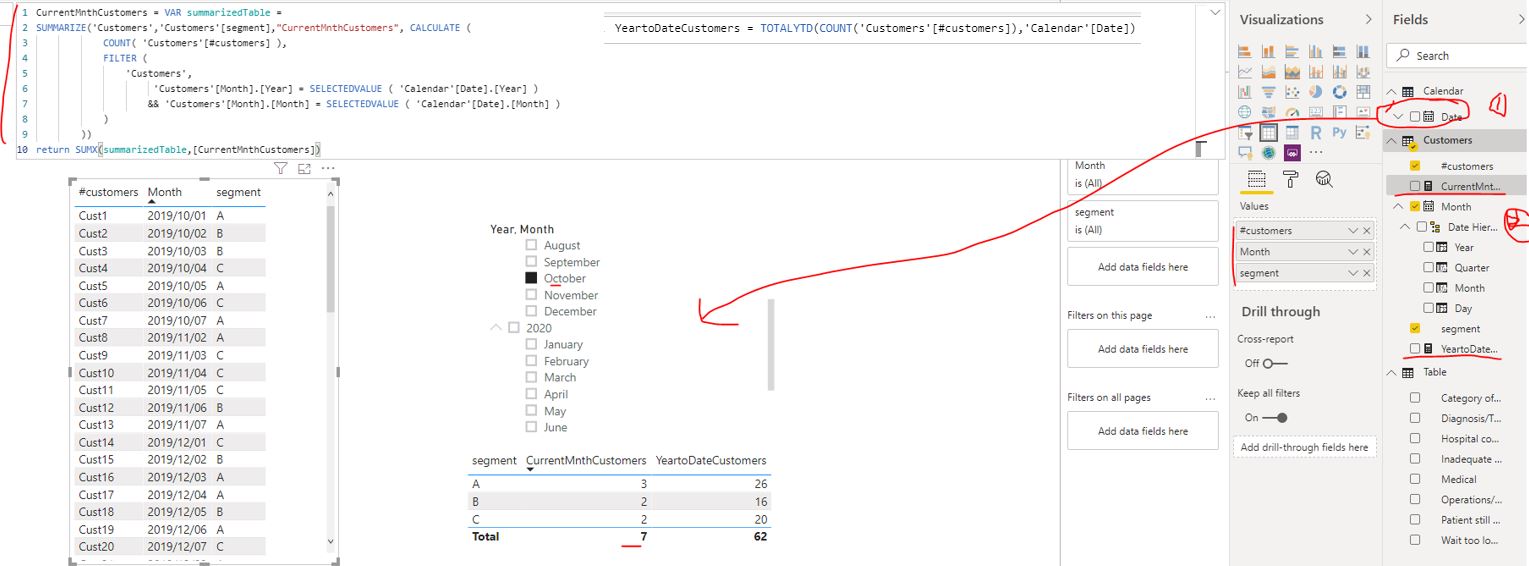Image resolution: width=1529 pixels, height=566 pixels.
Task: Check the CurrentMnt... measure
Action: (1415, 186)
